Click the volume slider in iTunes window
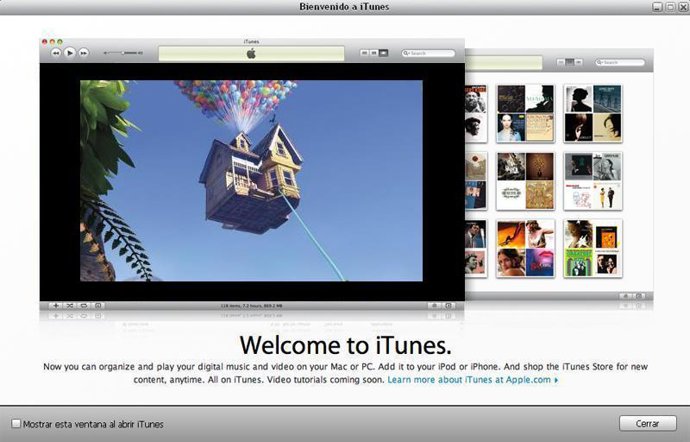The image size is (690, 442). [x=123, y=53]
